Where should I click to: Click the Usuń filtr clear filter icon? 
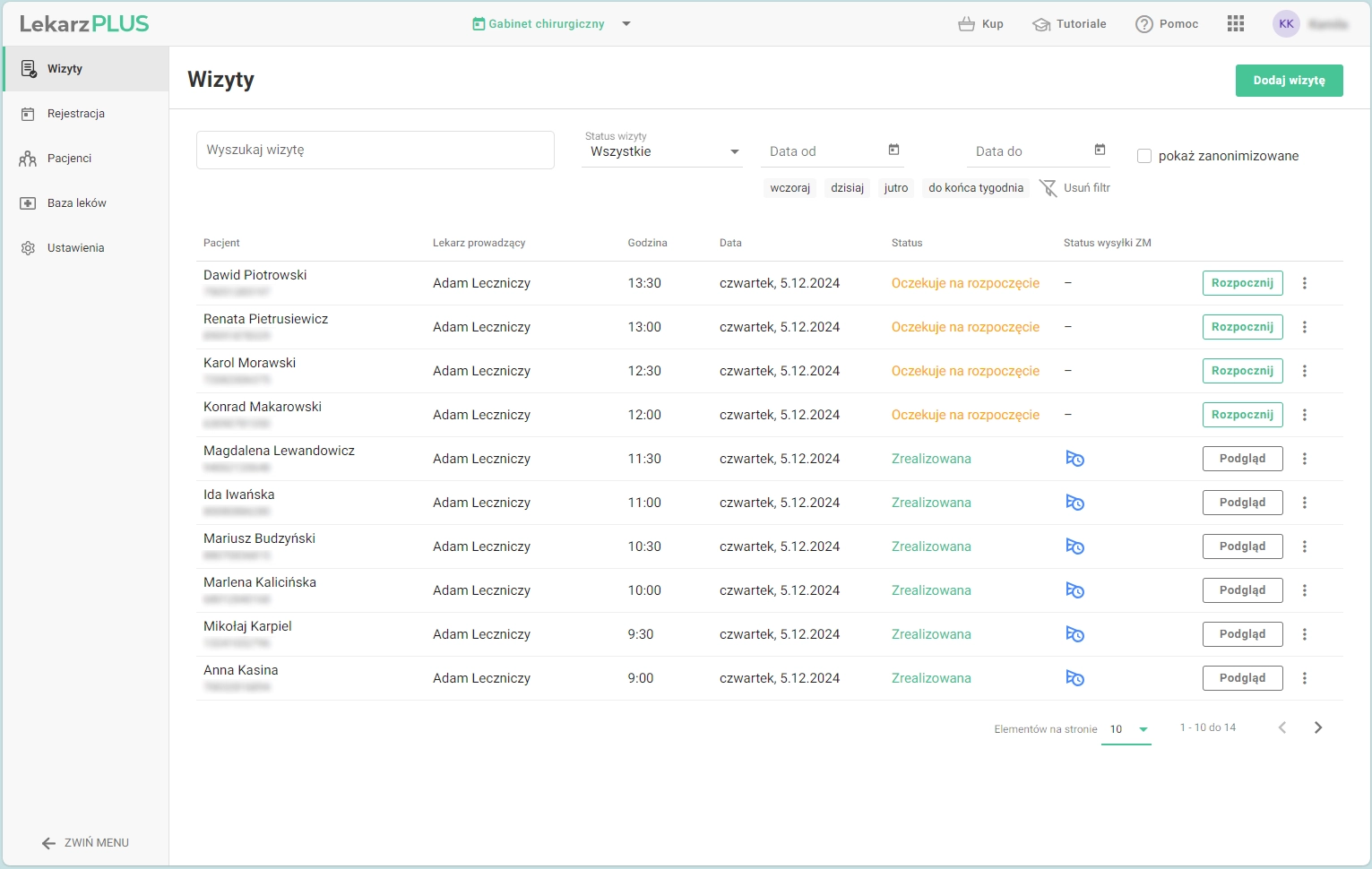(1048, 188)
